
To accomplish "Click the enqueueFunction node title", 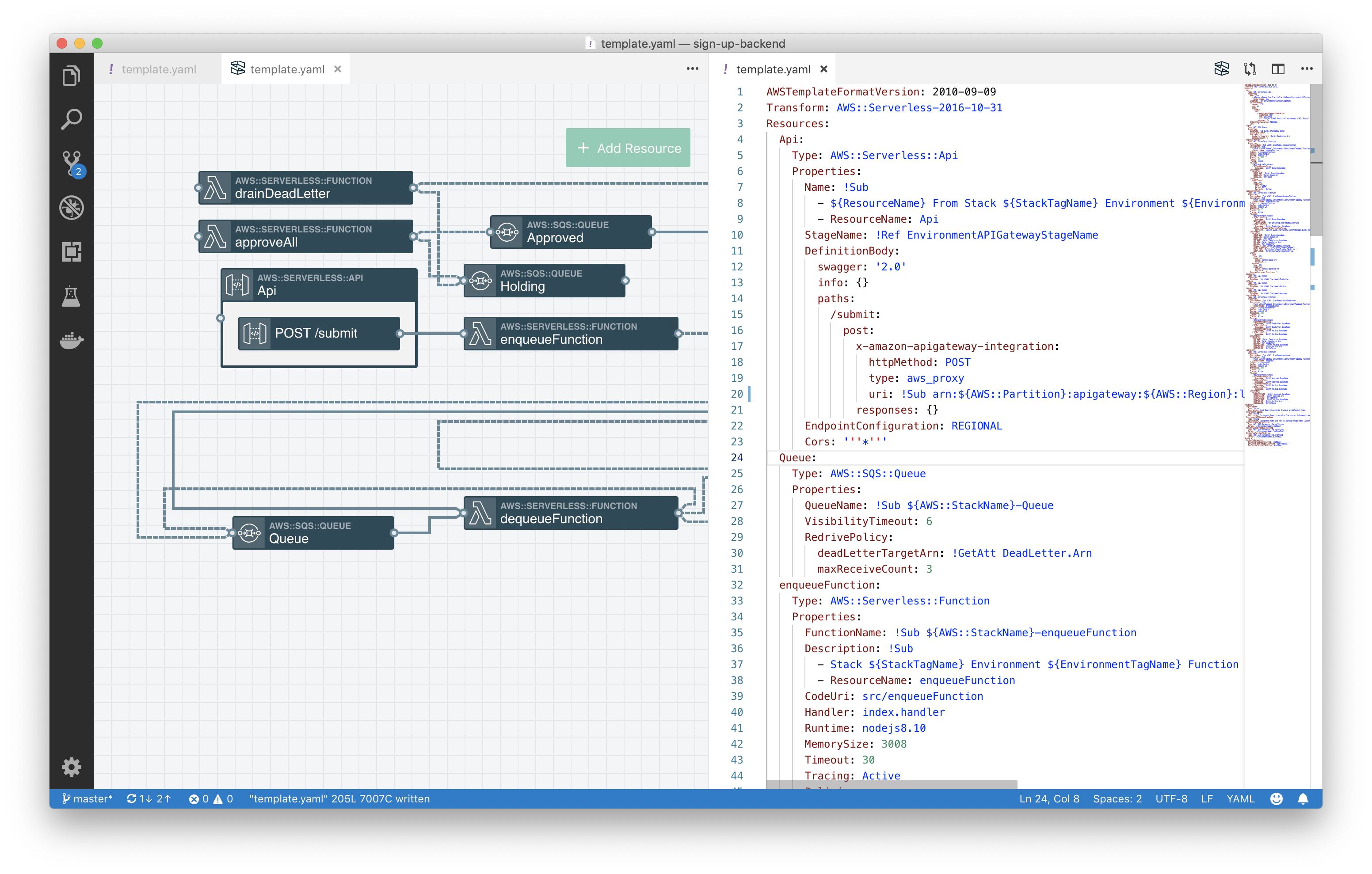I will coord(551,340).
